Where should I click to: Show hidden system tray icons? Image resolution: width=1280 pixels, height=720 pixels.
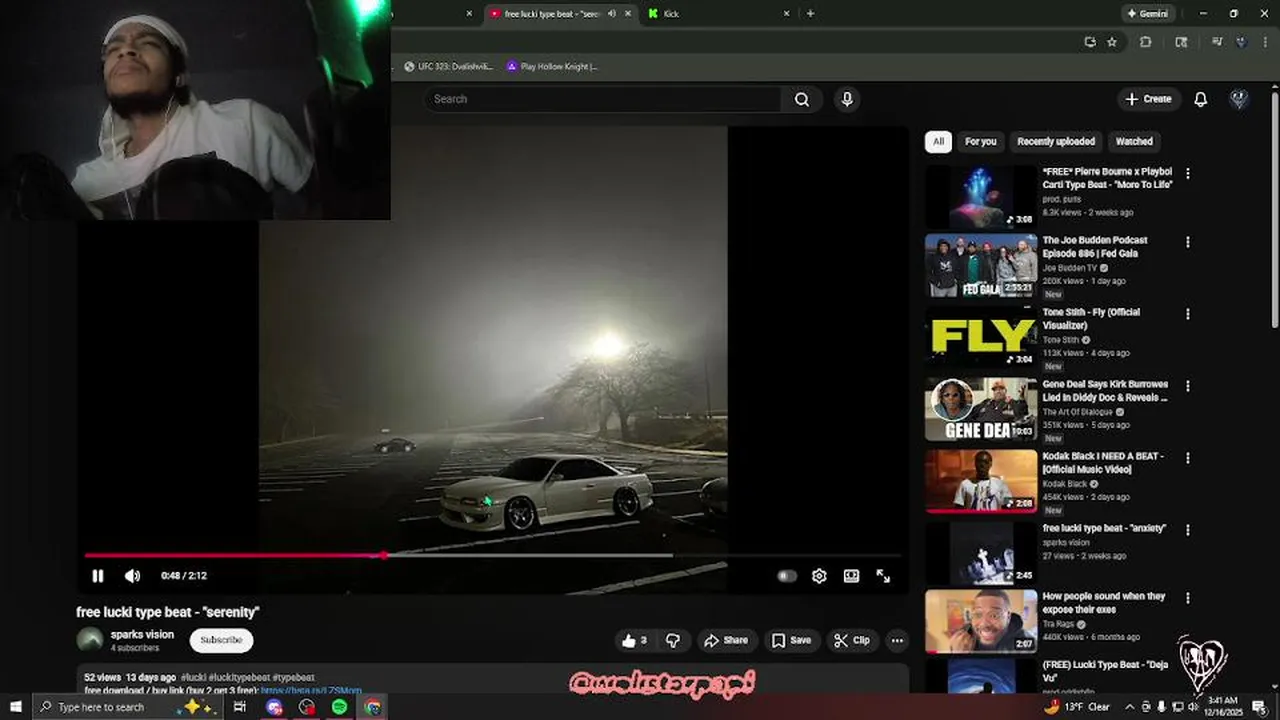click(1130, 707)
